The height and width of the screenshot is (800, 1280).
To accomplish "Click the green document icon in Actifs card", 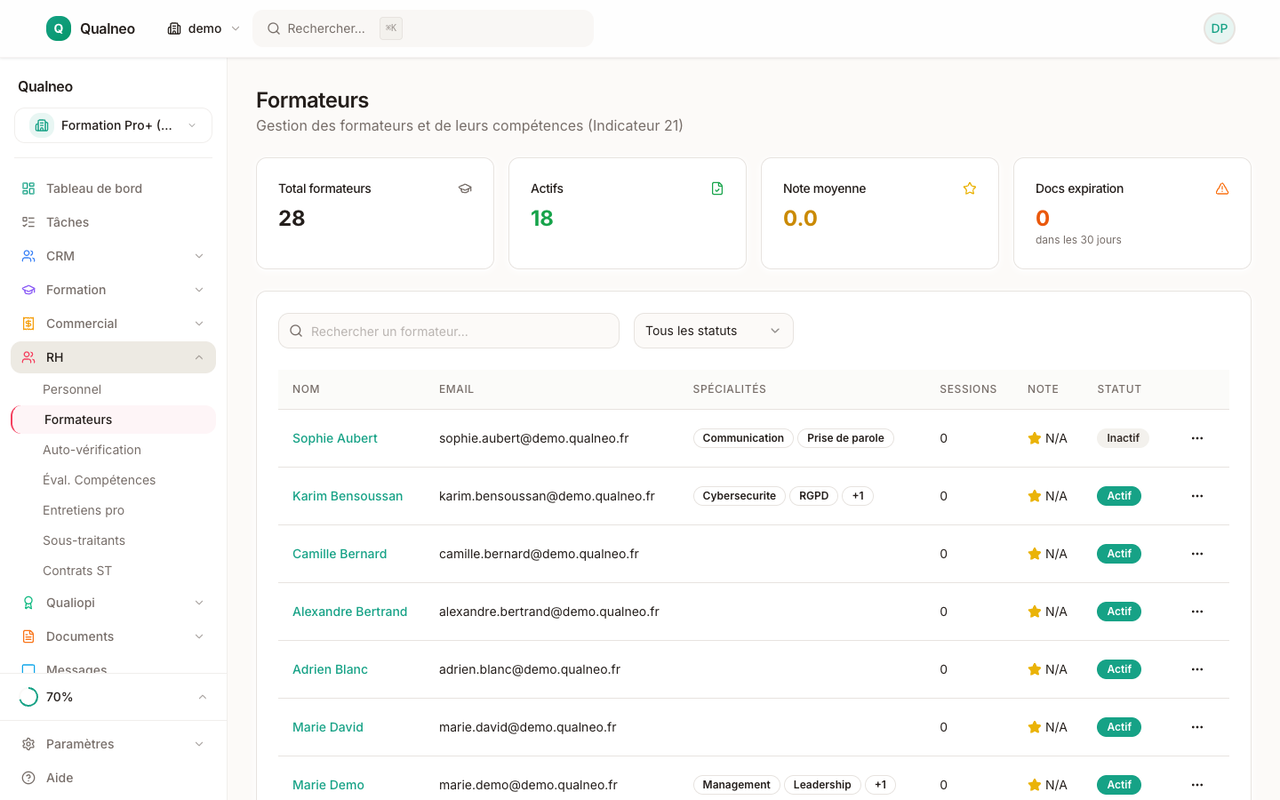I will click(717, 189).
